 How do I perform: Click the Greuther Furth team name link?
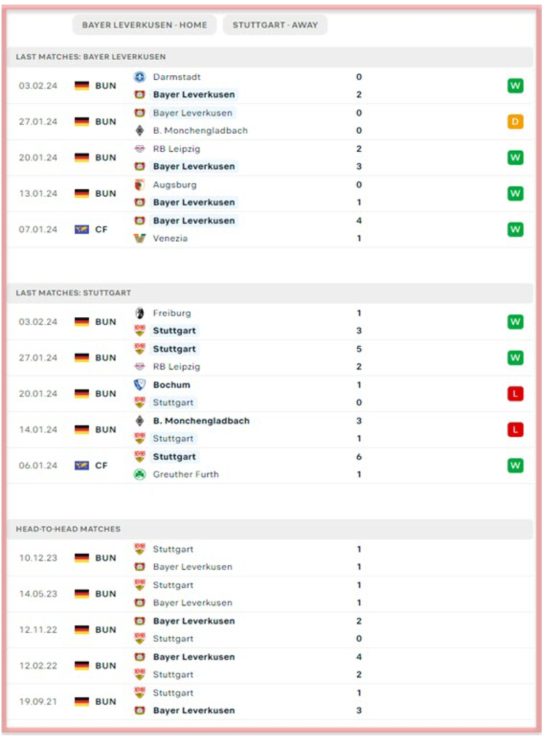pos(186,475)
